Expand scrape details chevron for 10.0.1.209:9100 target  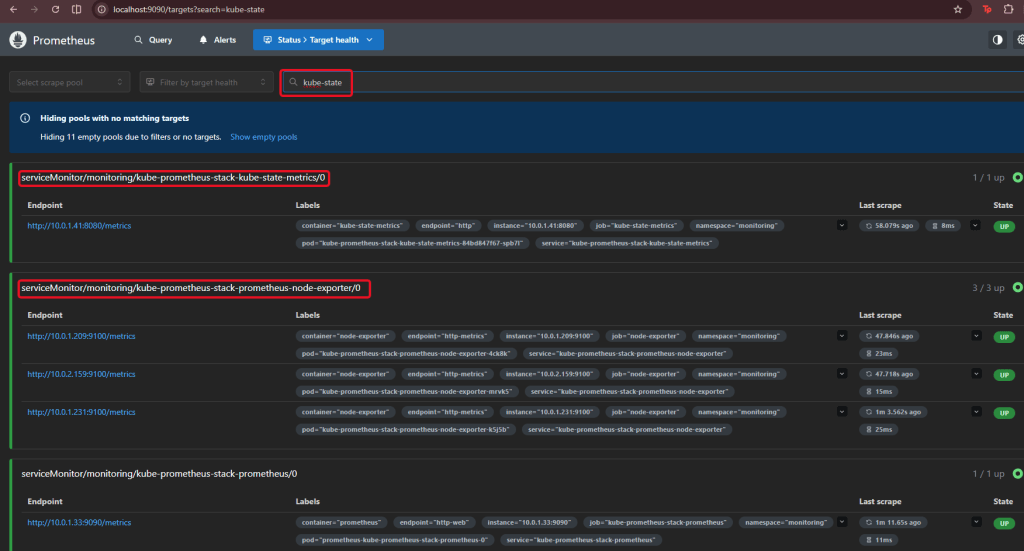pos(976,336)
